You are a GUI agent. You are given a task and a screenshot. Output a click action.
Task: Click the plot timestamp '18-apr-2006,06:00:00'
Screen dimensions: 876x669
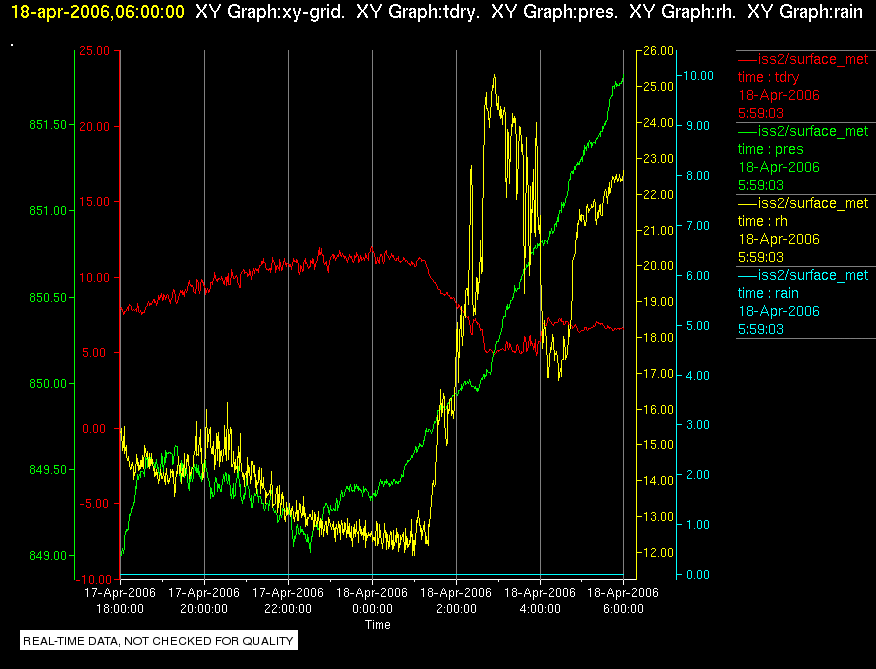[x=98, y=12]
